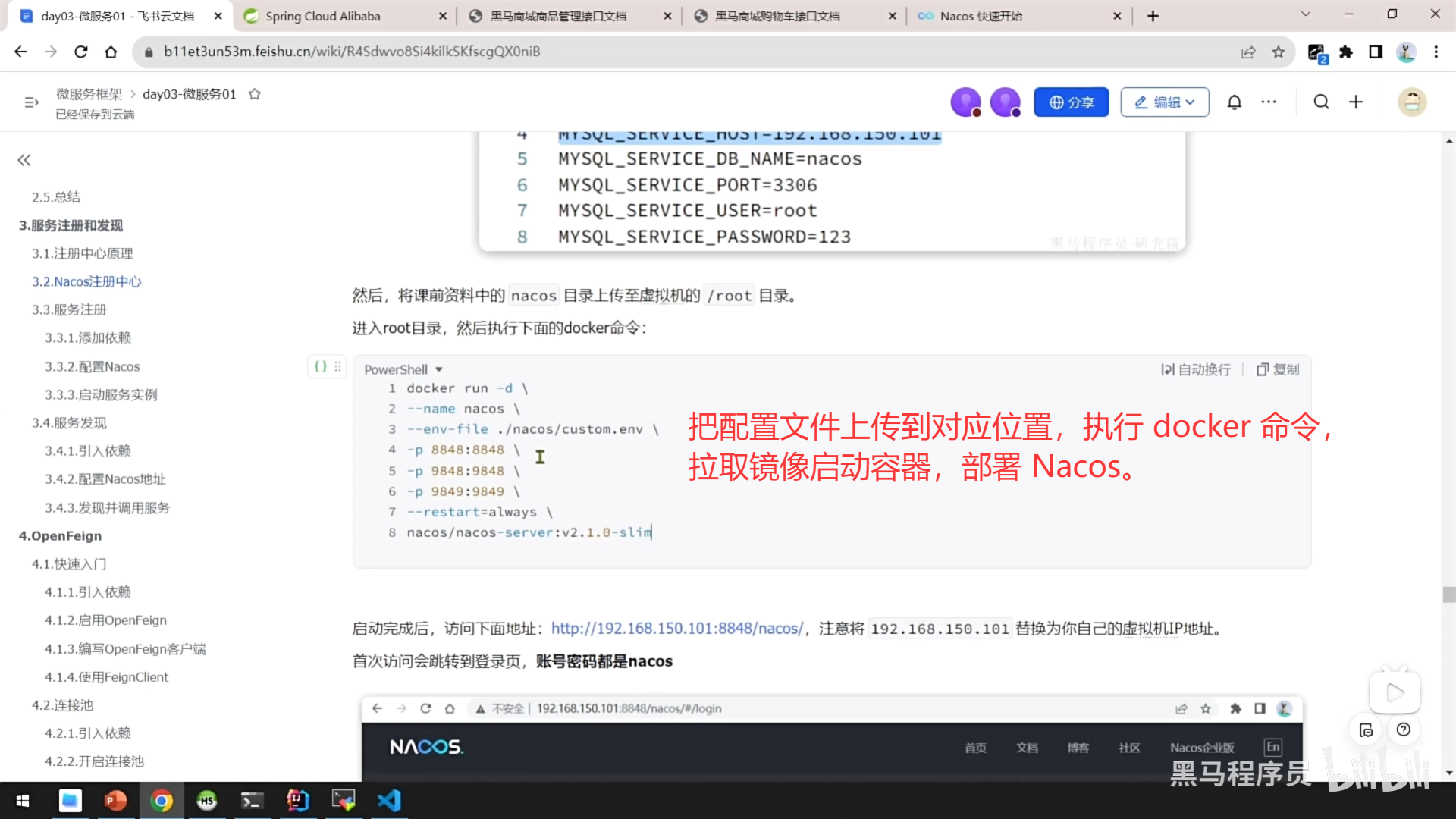1456x819 pixels.
Task: Toggle 自动换行 auto-wrap for the code block
Action: (1196, 369)
